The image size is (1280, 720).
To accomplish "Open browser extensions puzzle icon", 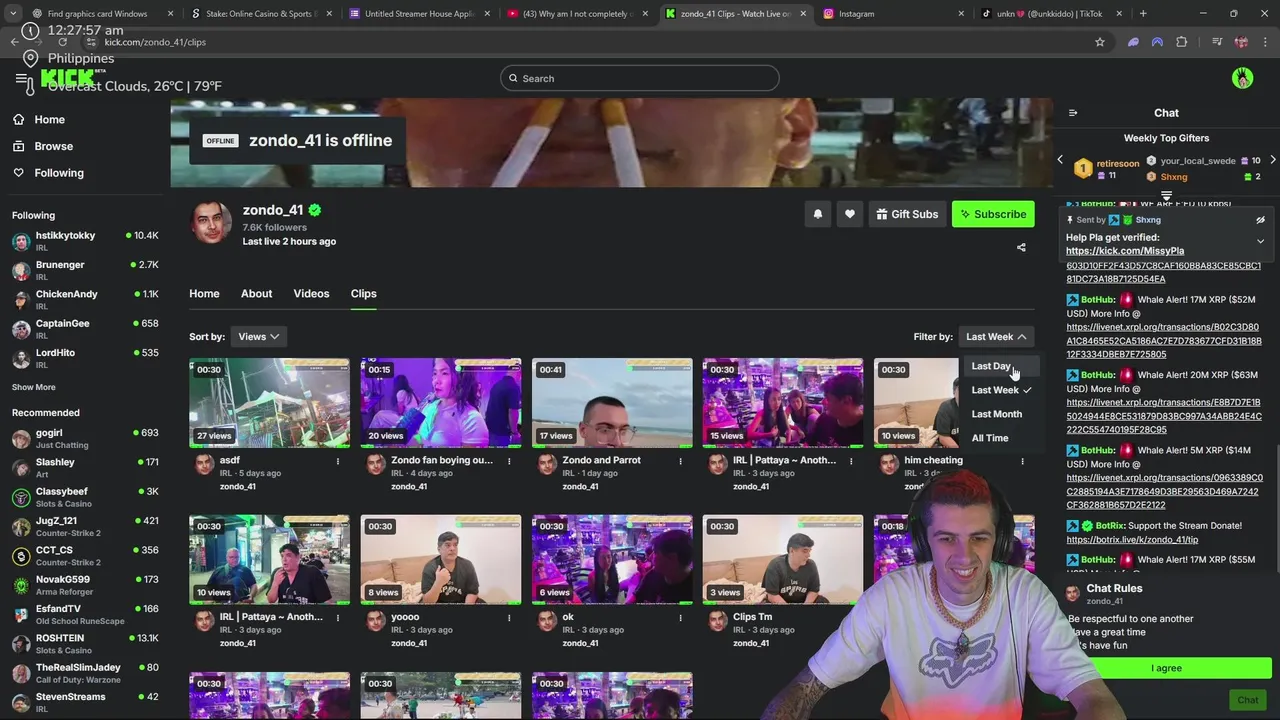I will click(1181, 42).
